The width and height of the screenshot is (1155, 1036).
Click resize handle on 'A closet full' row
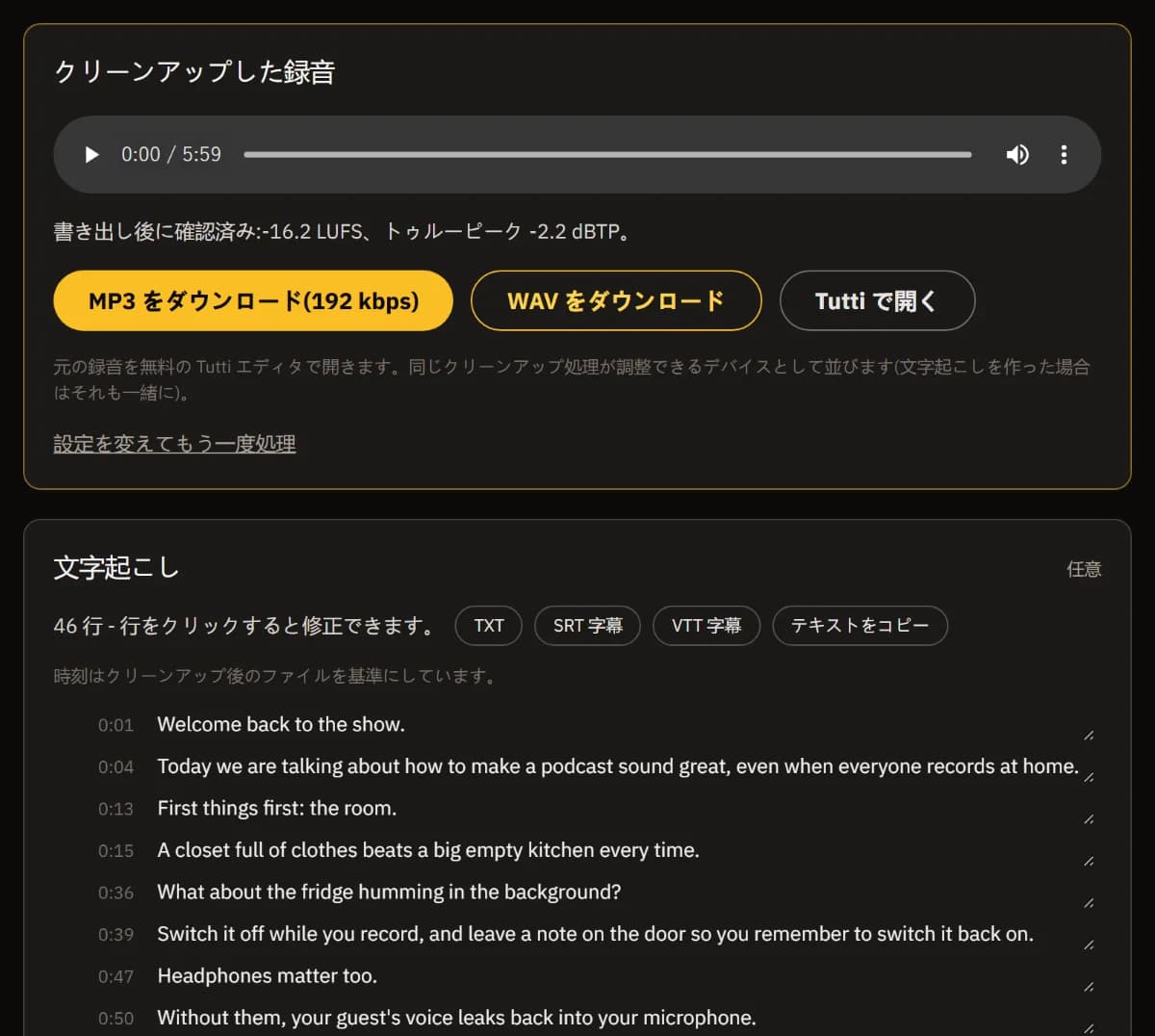pos(1089,862)
